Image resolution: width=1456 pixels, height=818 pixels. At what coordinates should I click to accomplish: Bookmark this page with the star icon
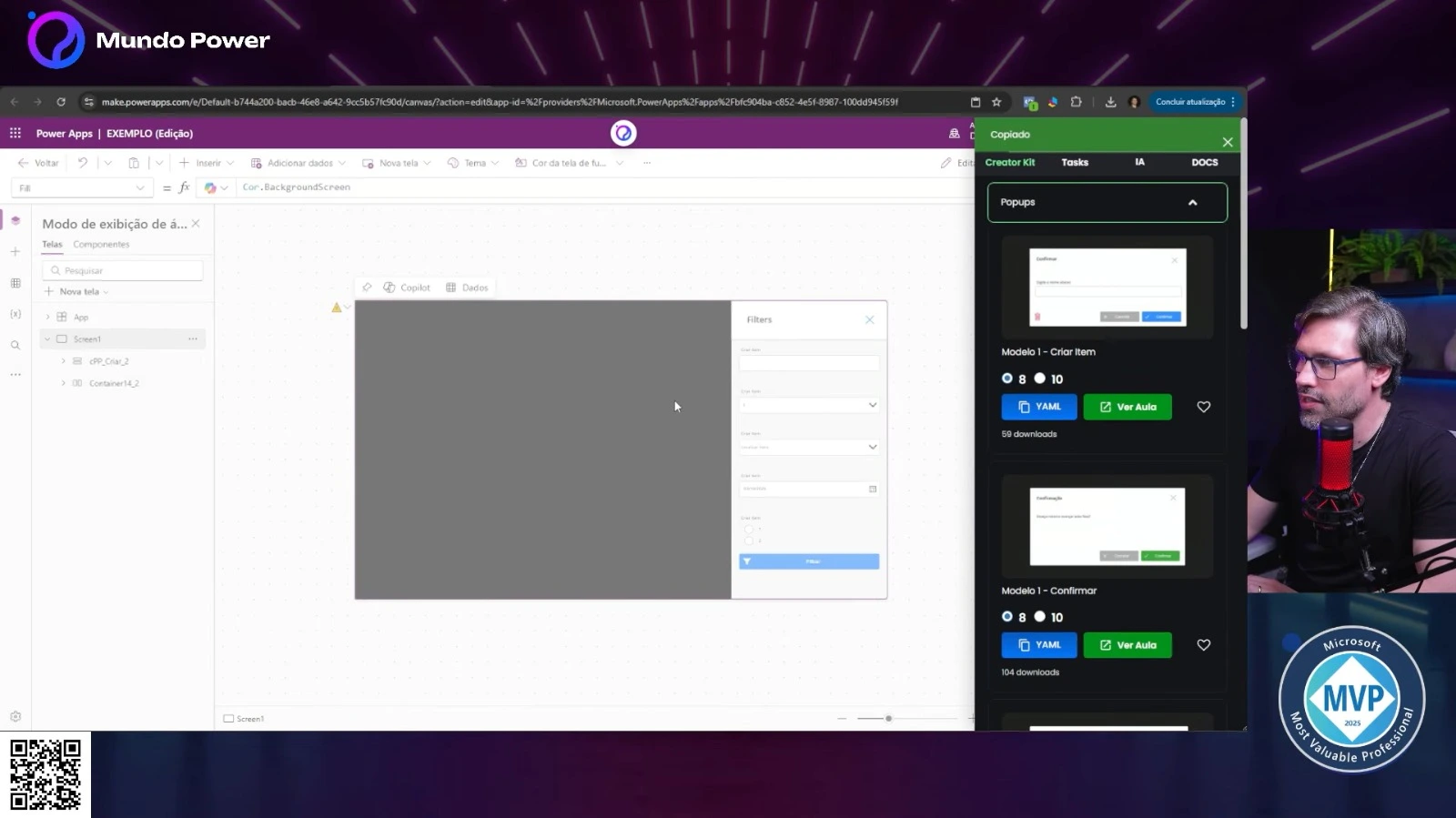(x=996, y=102)
